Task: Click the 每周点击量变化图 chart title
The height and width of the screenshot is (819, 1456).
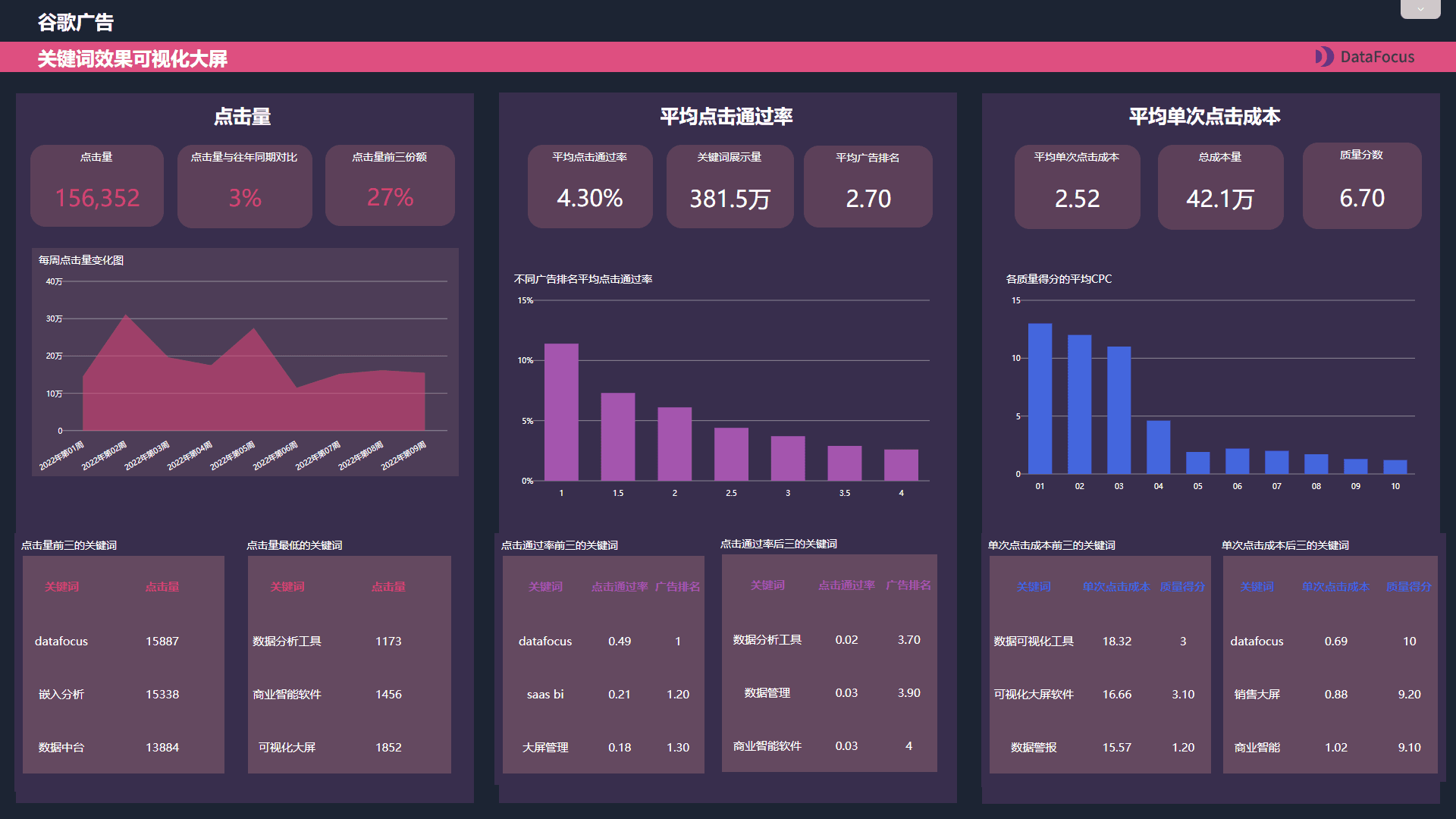Action: click(x=81, y=260)
